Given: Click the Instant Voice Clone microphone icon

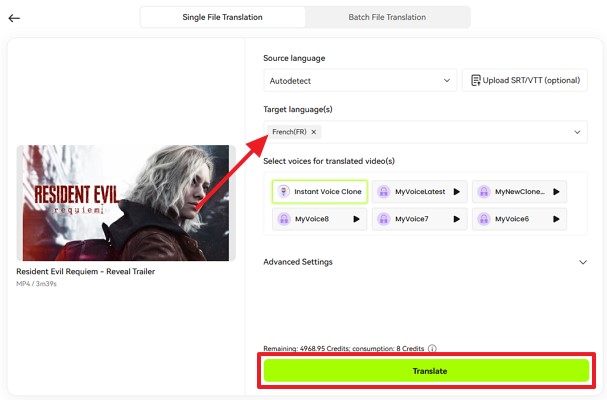Looking at the screenshot, I should click(283, 191).
